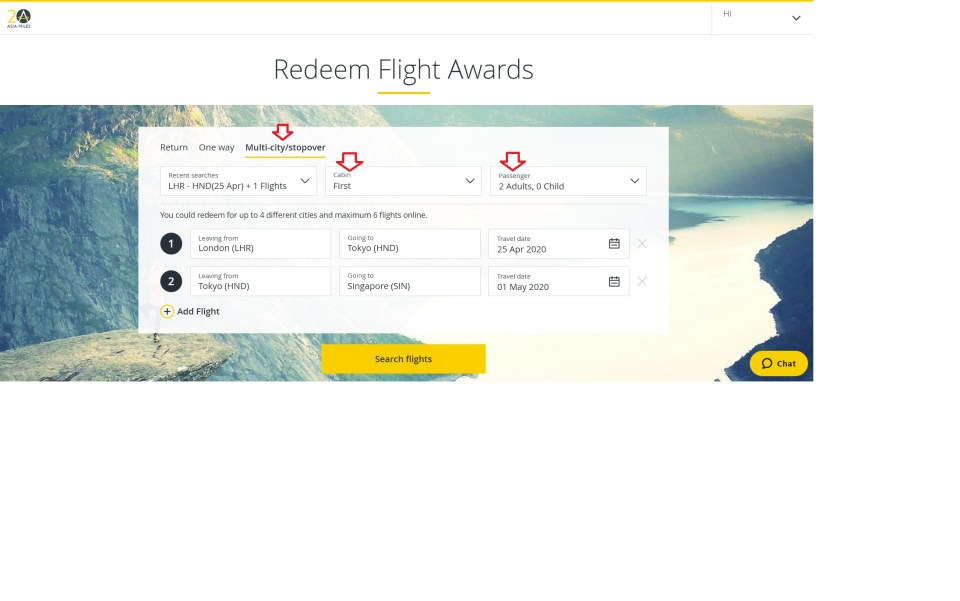
Task: Edit flight 1 Going to Tokyo field
Action: (409, 244)
